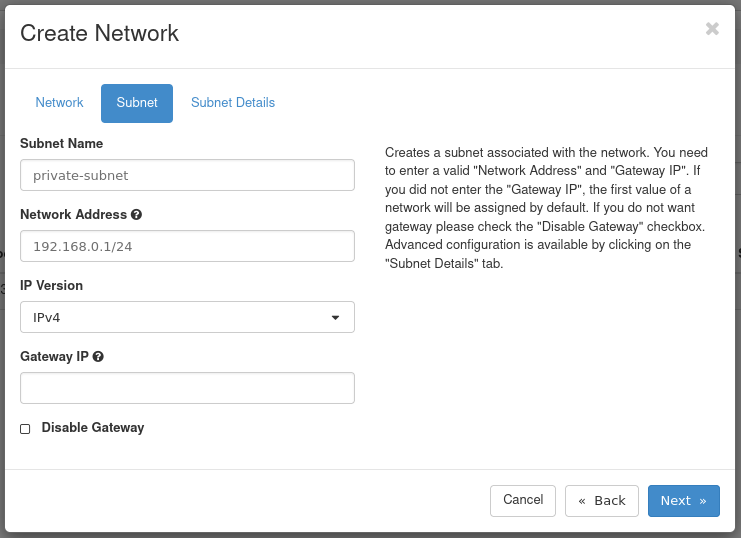Go back with the Back button
The height and width of the screenshot is (538, 741).
602,501
